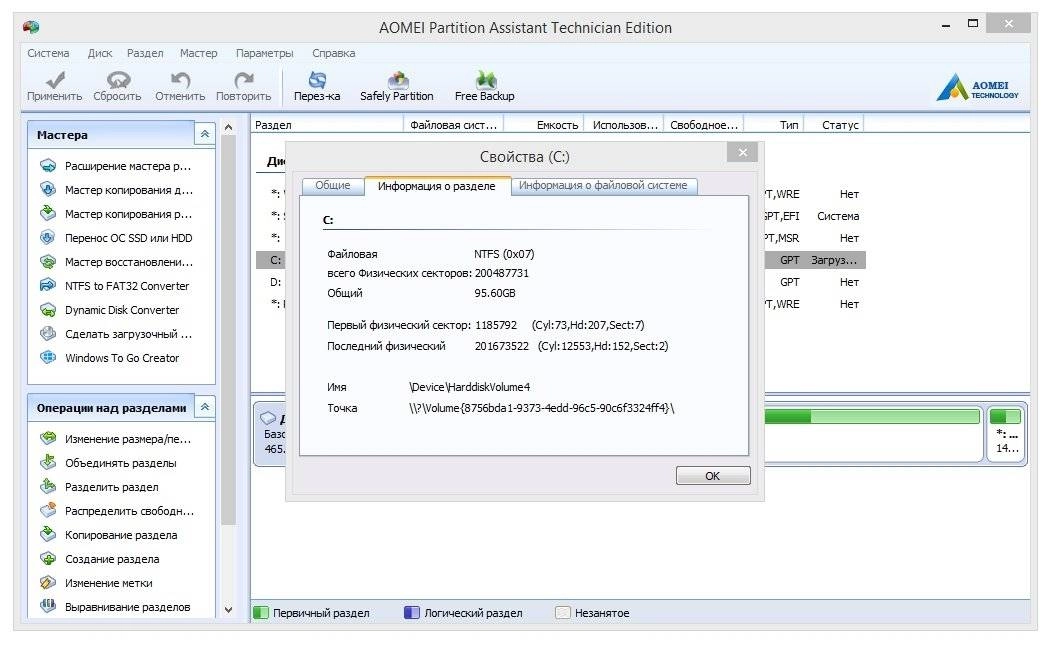The width and height of the screenshot is (1055, 650).
Task: Click the Система status cell in EFI row
Action: pos(838,216)
